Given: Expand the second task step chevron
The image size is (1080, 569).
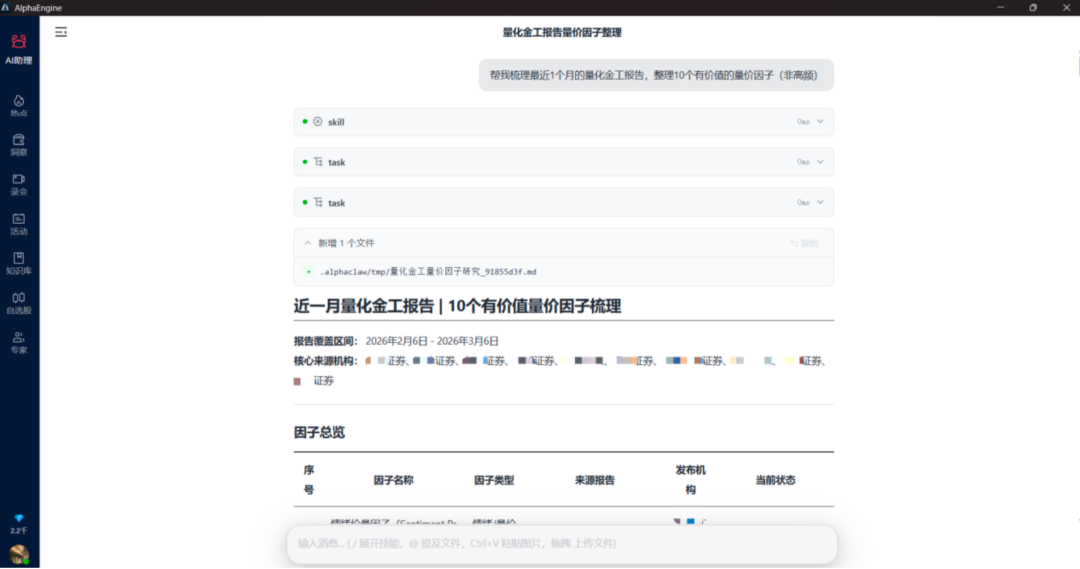Looking at the screenshot, I should [x=820, y=203].
